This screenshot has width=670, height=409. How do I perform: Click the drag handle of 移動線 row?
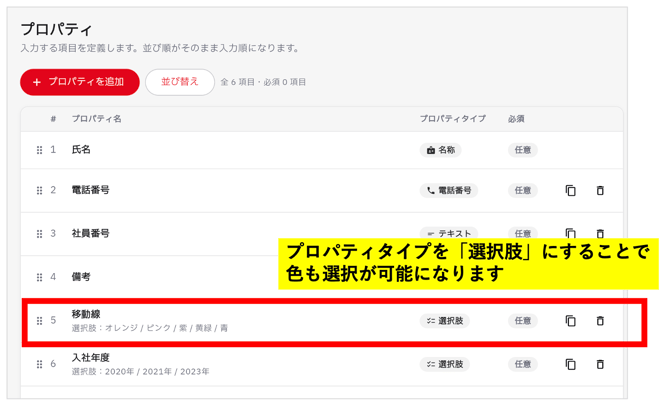(39, 321)
